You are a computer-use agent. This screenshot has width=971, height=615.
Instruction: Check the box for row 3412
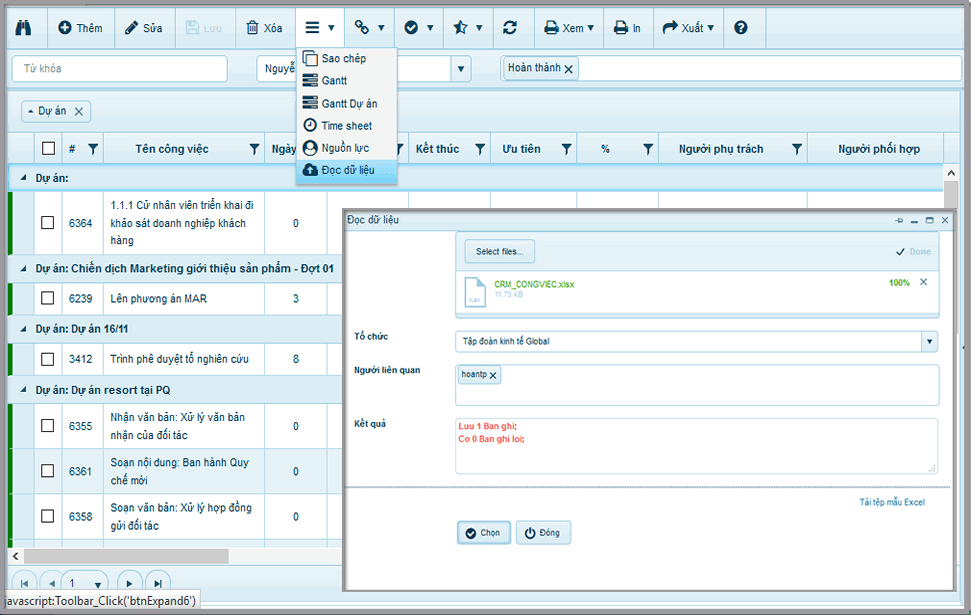tap(48, 359)
